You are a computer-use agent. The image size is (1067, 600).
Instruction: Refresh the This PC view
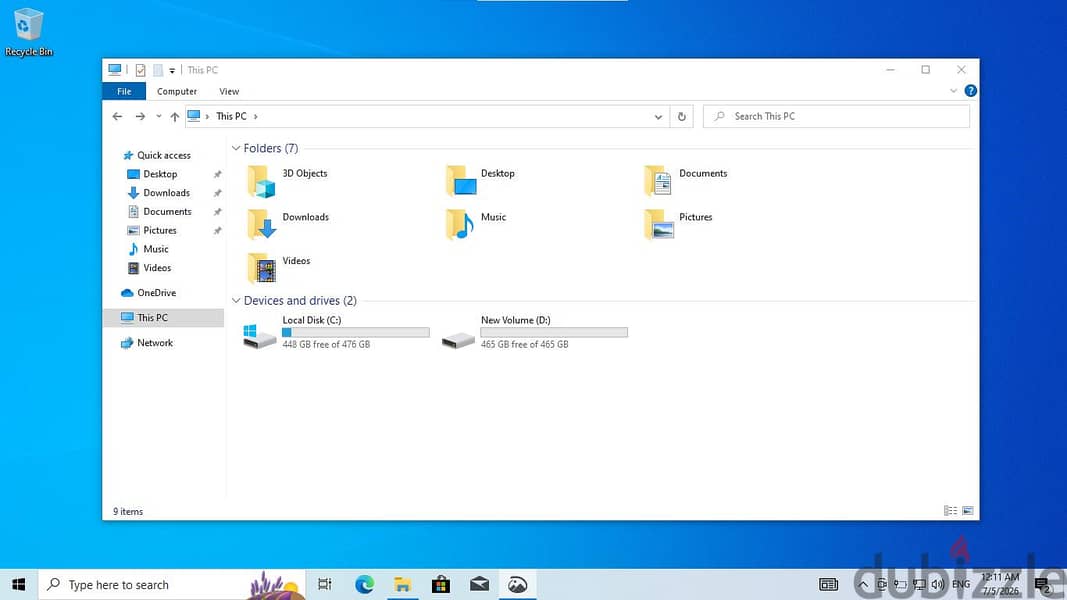point(681,116)
